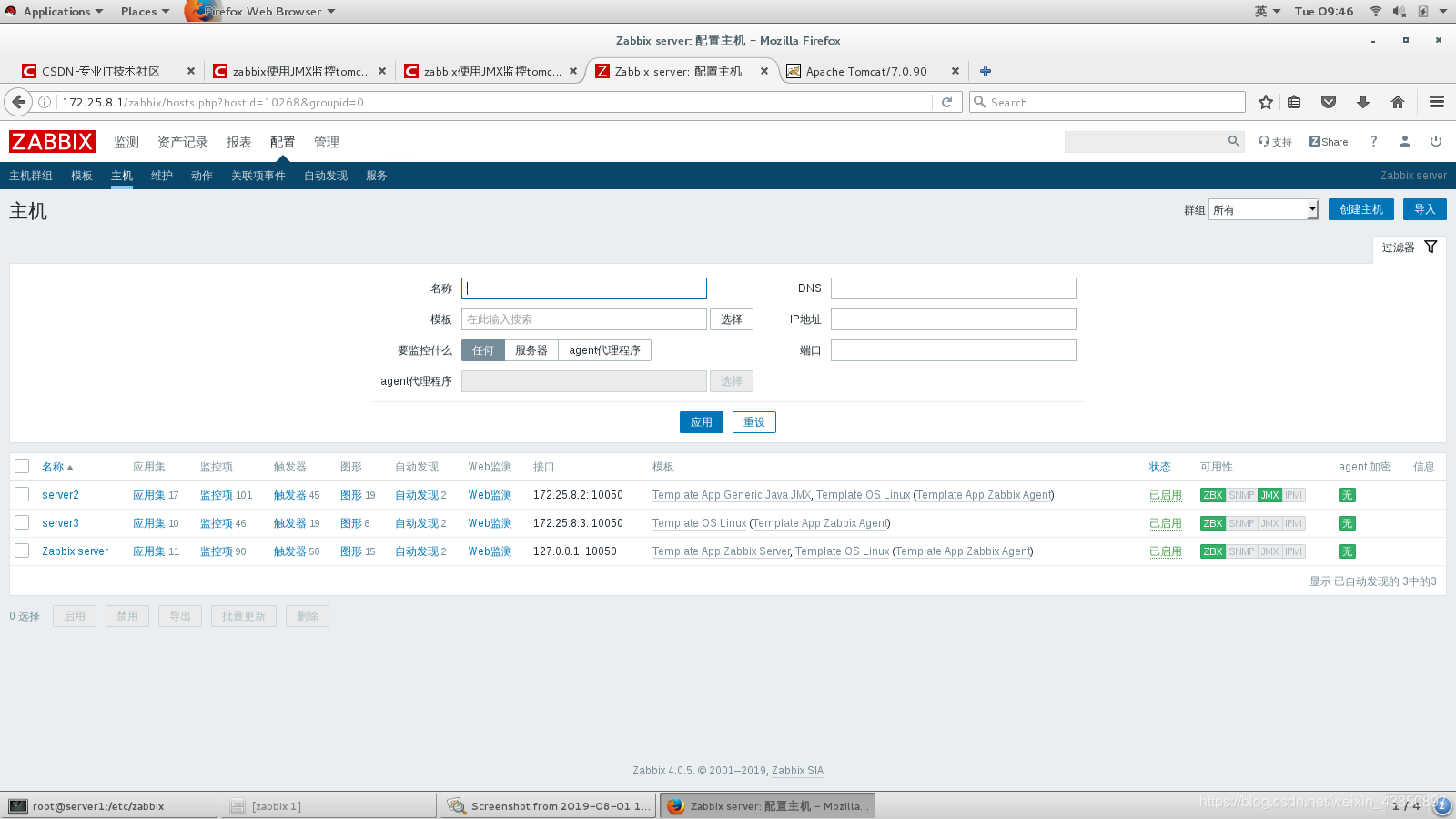The height and width of the screenshot is (819, 1456).
Task: Open the Firefox hamburger menu
Action: click(x=1437, y=102)
